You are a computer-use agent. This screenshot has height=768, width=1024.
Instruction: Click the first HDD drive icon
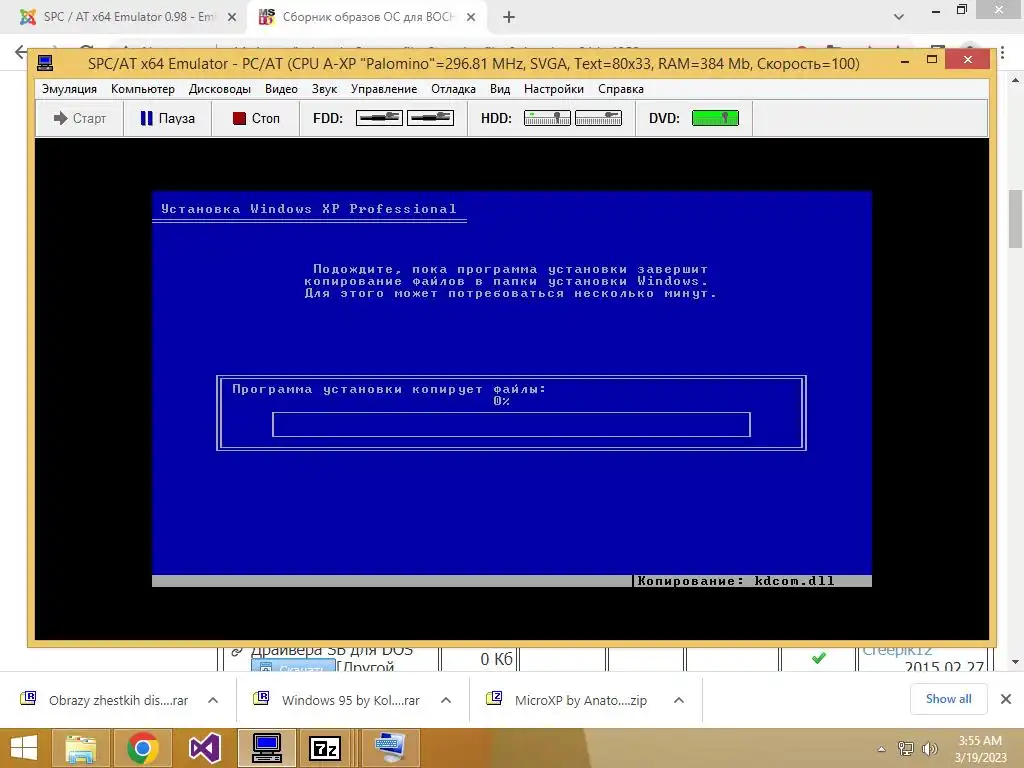tap(547, 118)
